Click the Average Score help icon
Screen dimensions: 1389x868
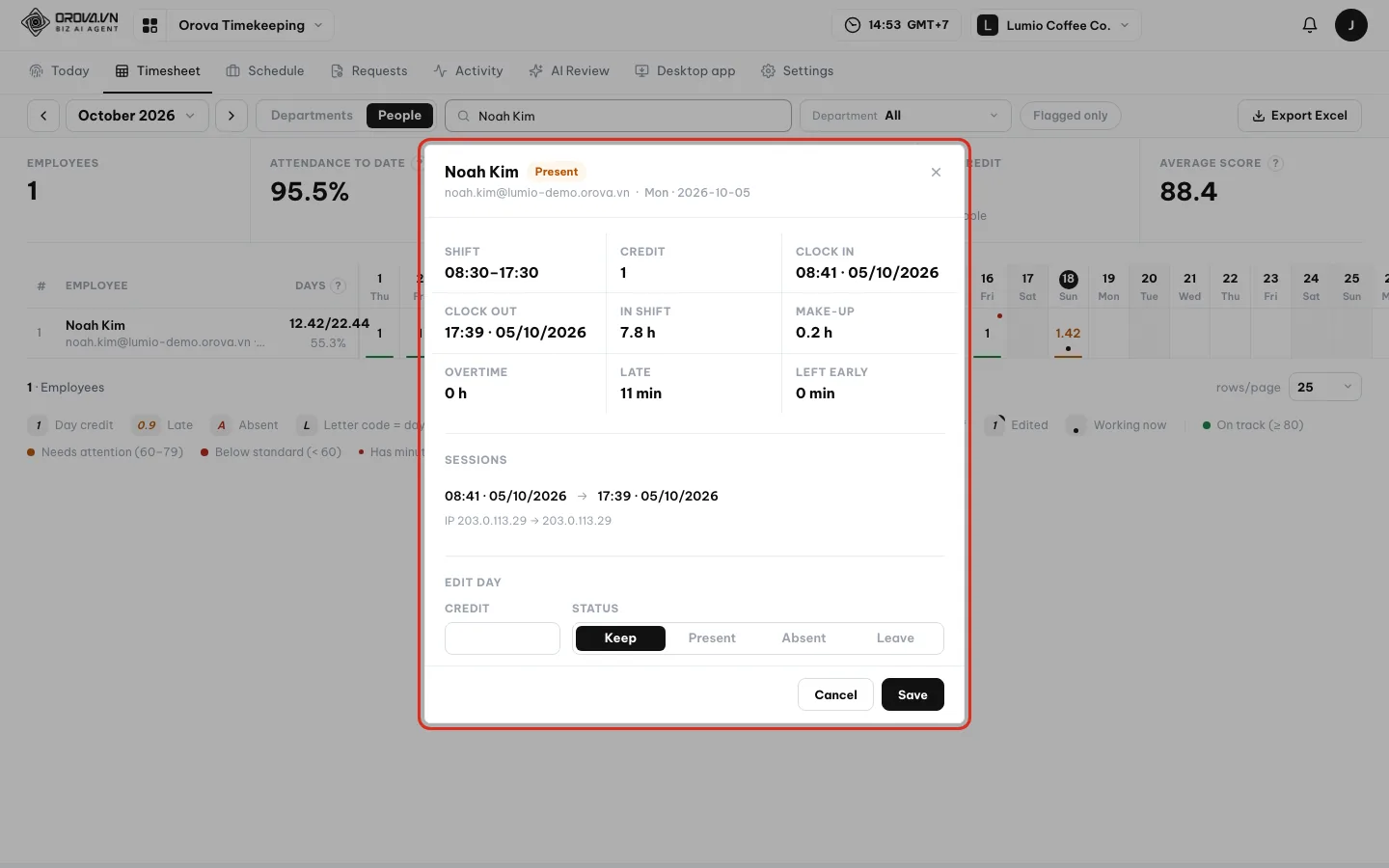click(1275, 163)
